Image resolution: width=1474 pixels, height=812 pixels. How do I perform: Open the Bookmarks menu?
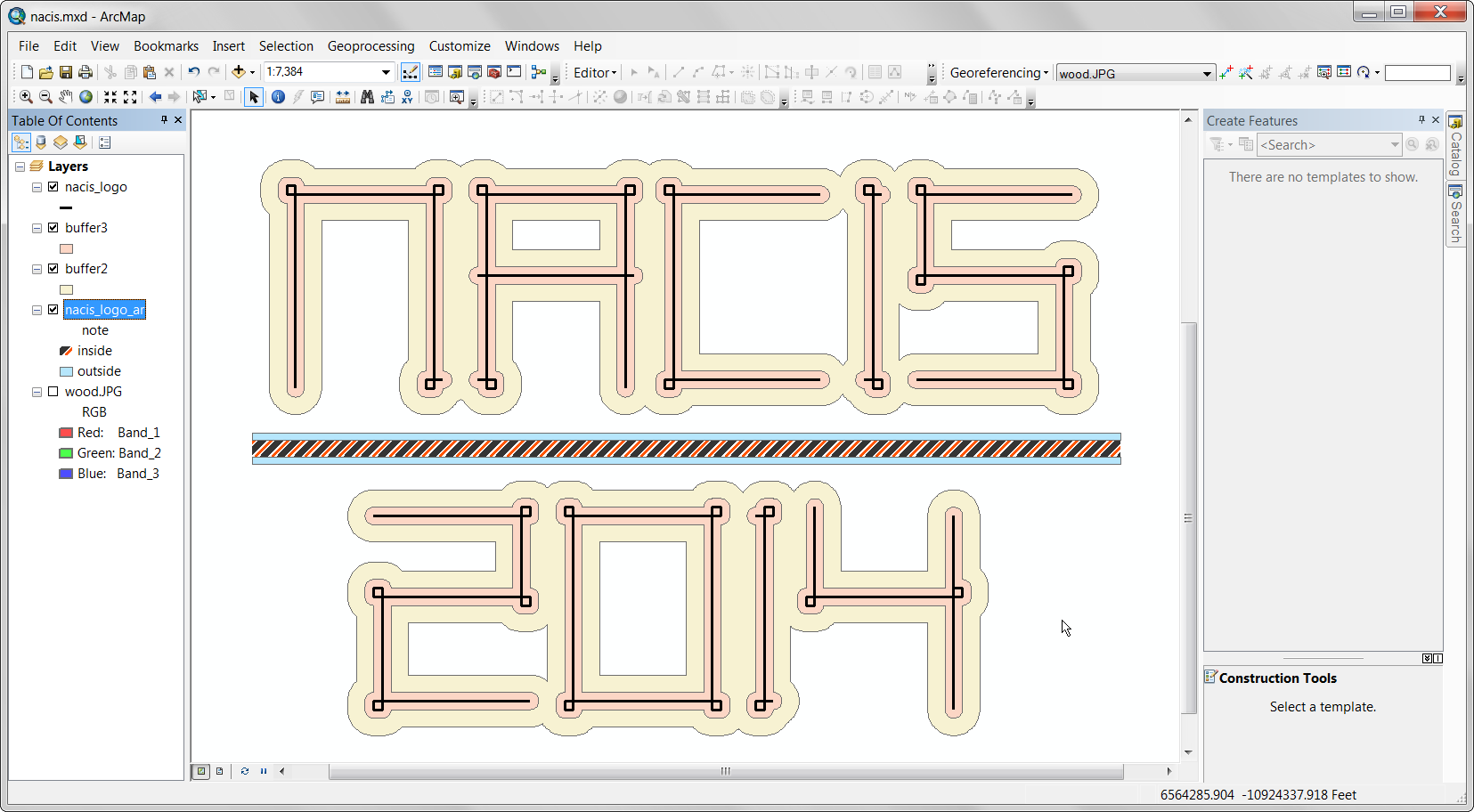pyautogui.click(x=166, y=46)
